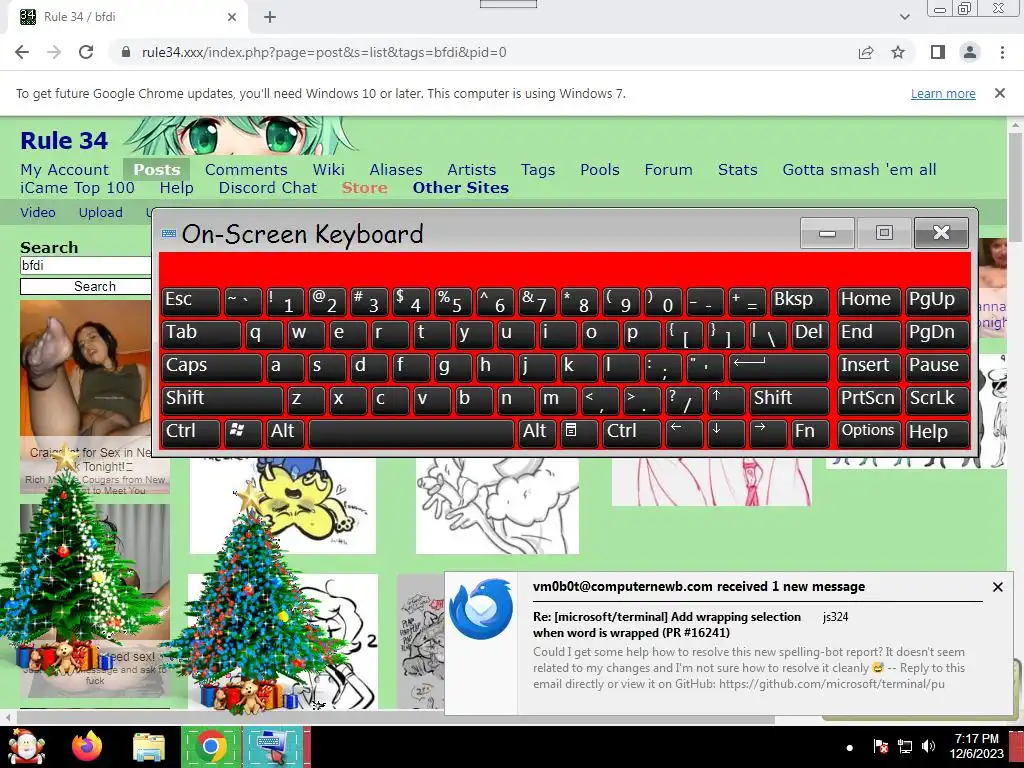The width and height of the screenshot is (1024, 768).
Task: Toggle the ScrLk key on the keyboard
Action: (936, 400)
